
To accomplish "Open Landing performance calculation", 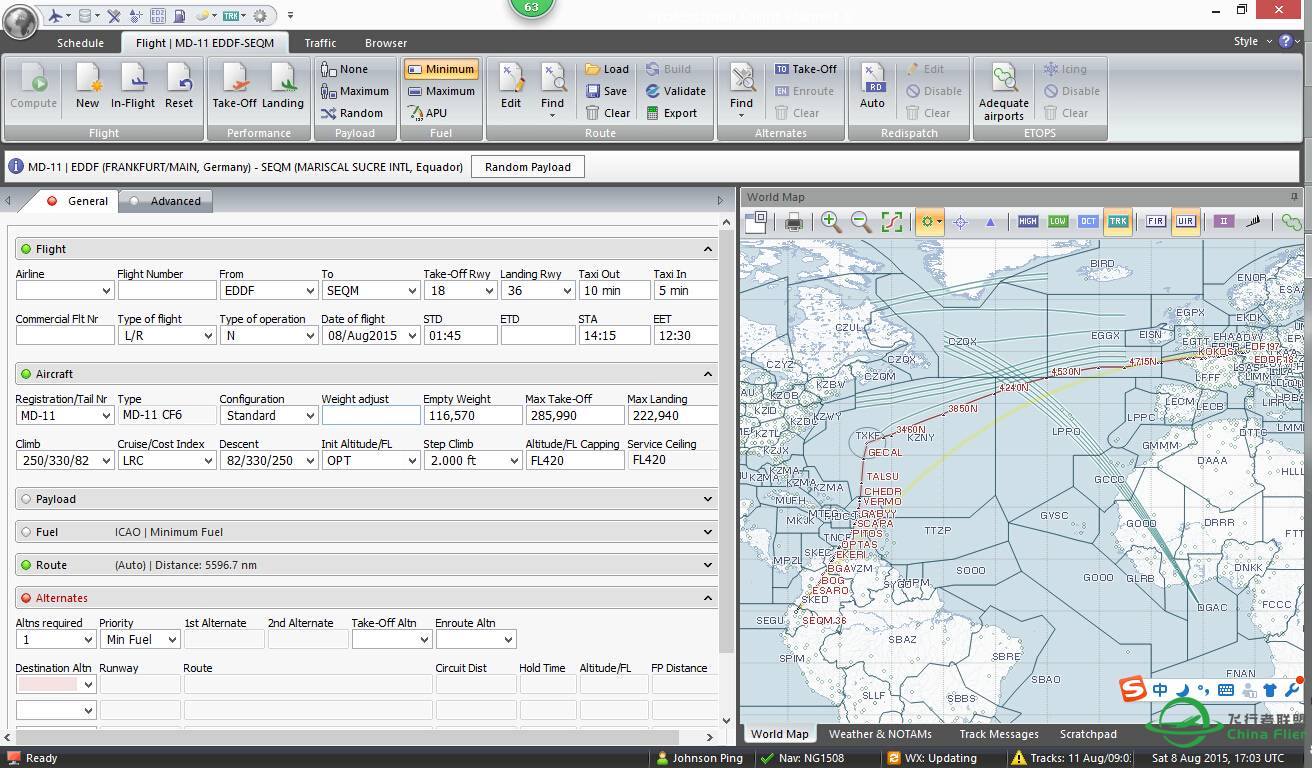I will (283, 87).
